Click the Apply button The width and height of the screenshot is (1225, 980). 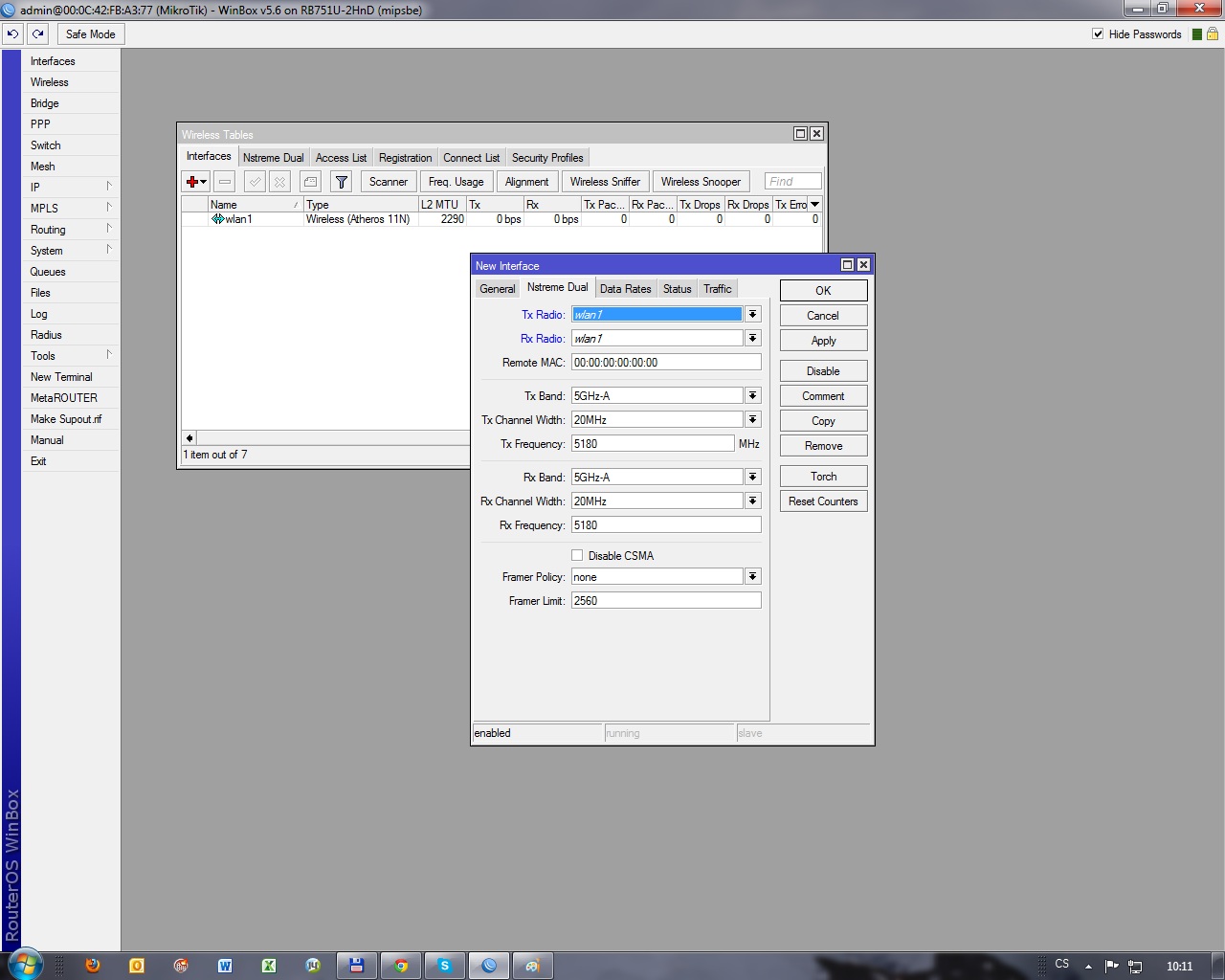coord(823,340)
